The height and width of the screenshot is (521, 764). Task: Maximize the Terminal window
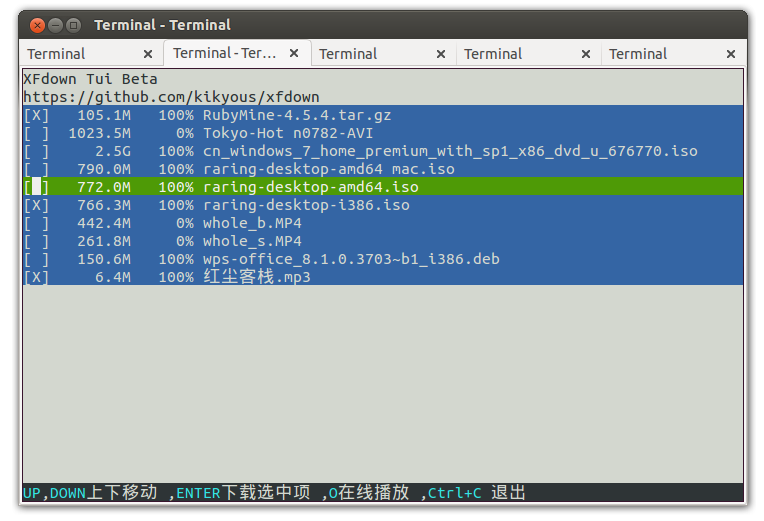(73, 25)
